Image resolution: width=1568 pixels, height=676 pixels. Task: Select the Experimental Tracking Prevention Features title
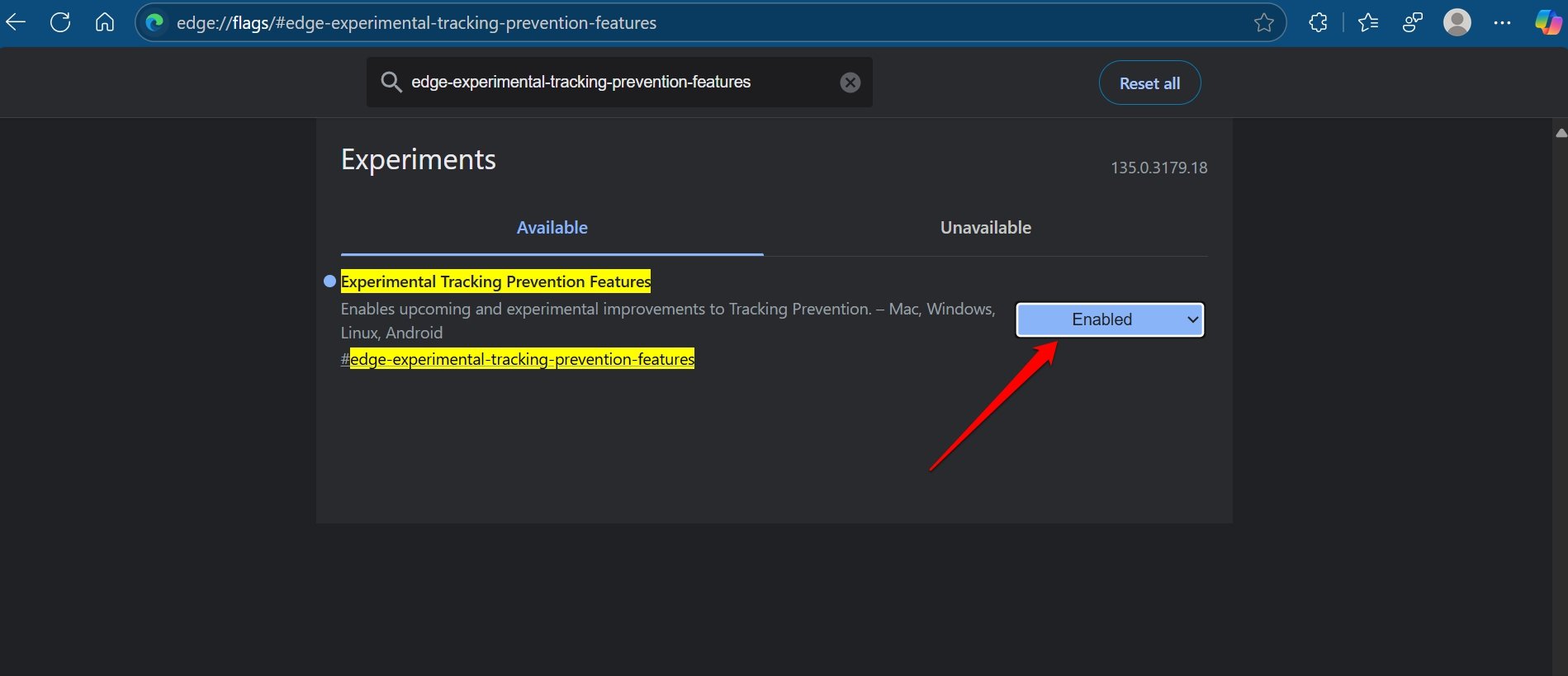click(x=495, y=281)
